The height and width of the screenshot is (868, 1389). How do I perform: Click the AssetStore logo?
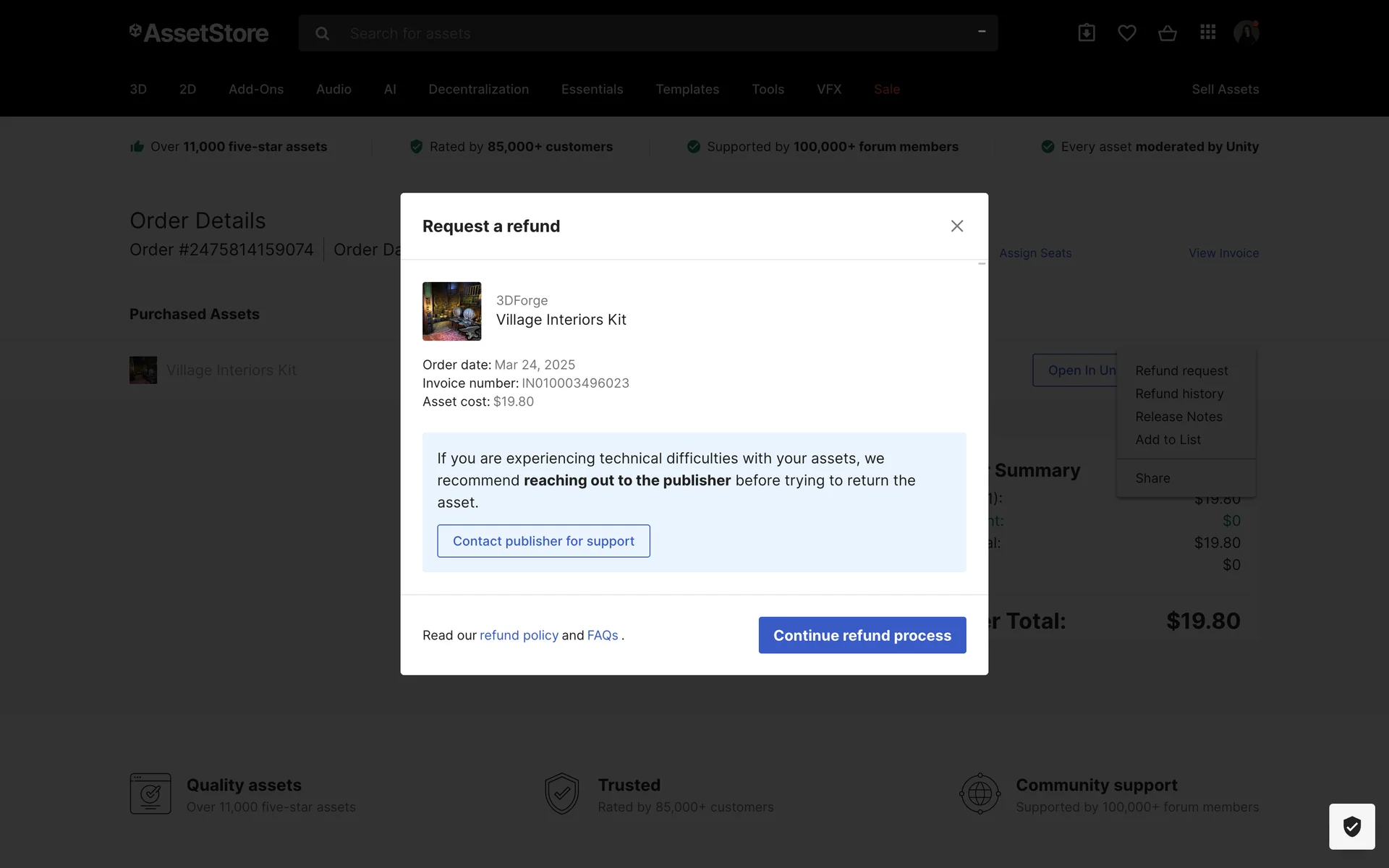click(199, 33)
